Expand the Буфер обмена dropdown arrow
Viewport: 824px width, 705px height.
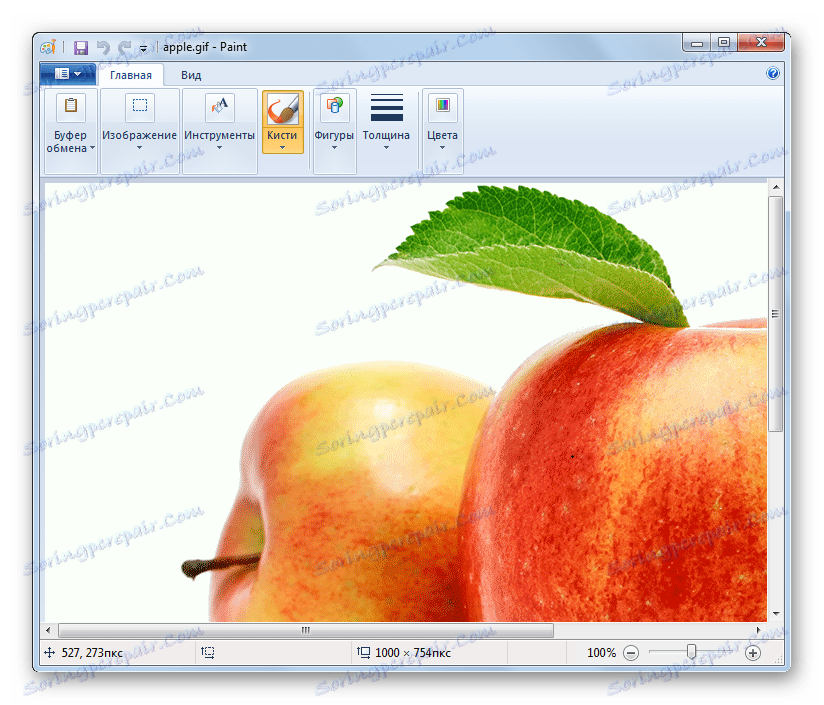[92, 148]
